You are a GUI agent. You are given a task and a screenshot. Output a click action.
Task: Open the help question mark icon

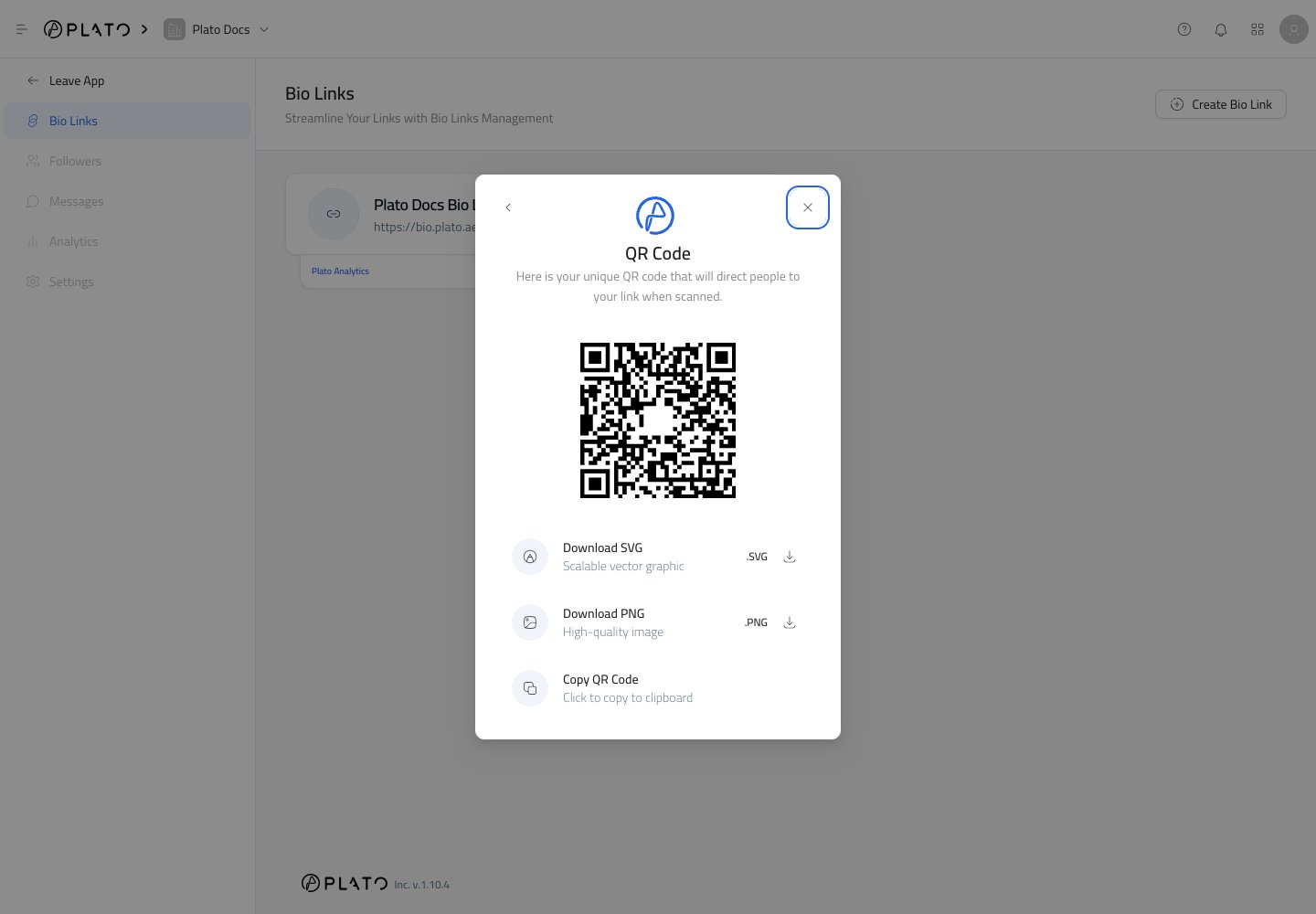coord(1184,29)
